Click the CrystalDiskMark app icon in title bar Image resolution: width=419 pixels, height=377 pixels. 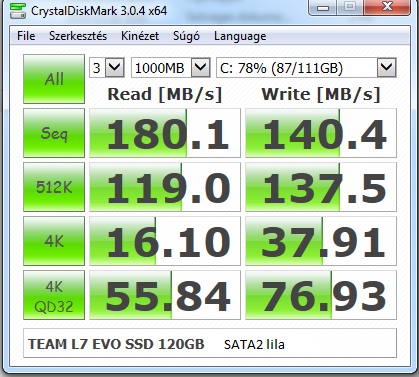(18, 11)
